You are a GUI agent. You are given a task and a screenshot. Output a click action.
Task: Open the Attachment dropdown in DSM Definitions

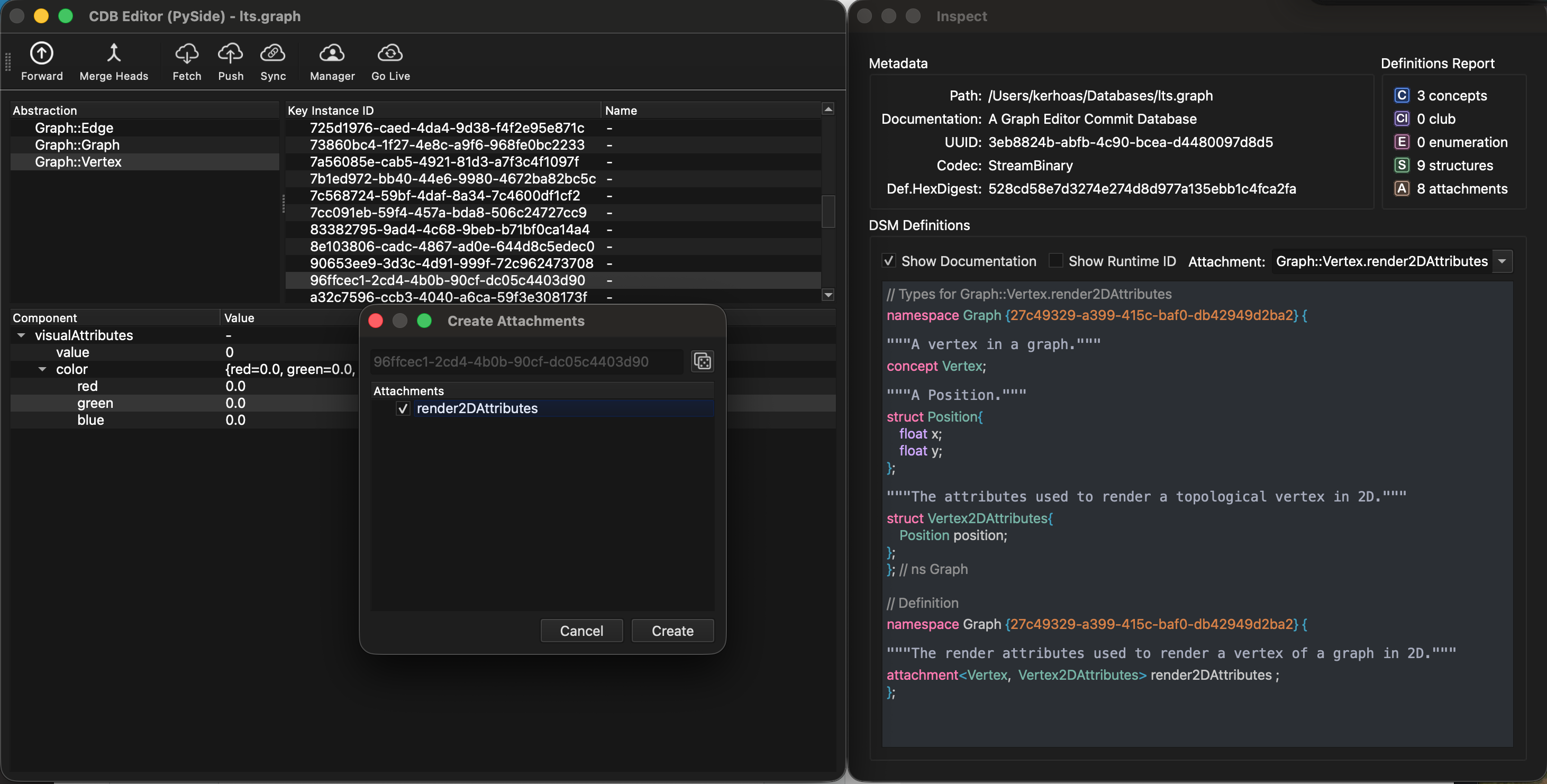[x=1502, y=261]
